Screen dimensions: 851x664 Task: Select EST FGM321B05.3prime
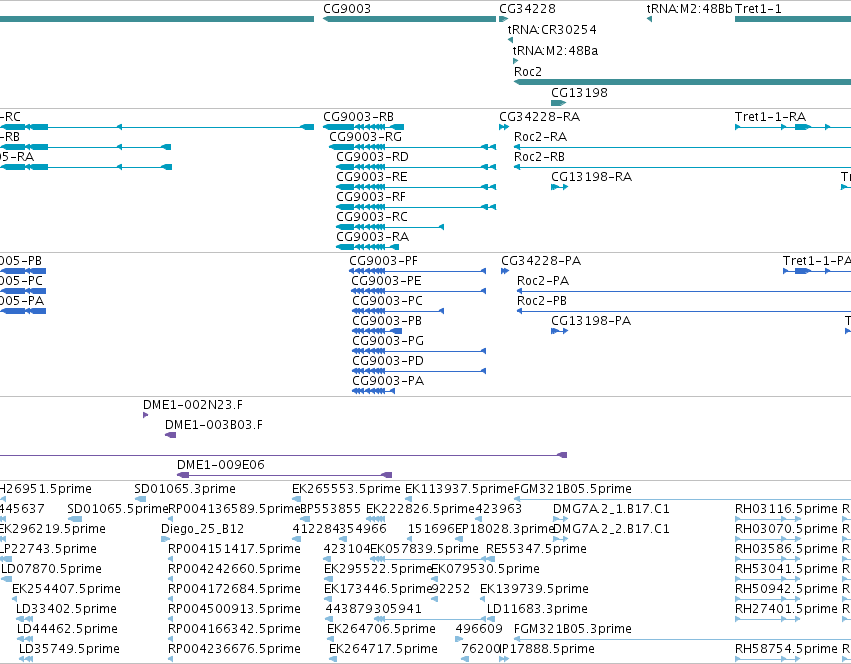(x=573, y=630)
